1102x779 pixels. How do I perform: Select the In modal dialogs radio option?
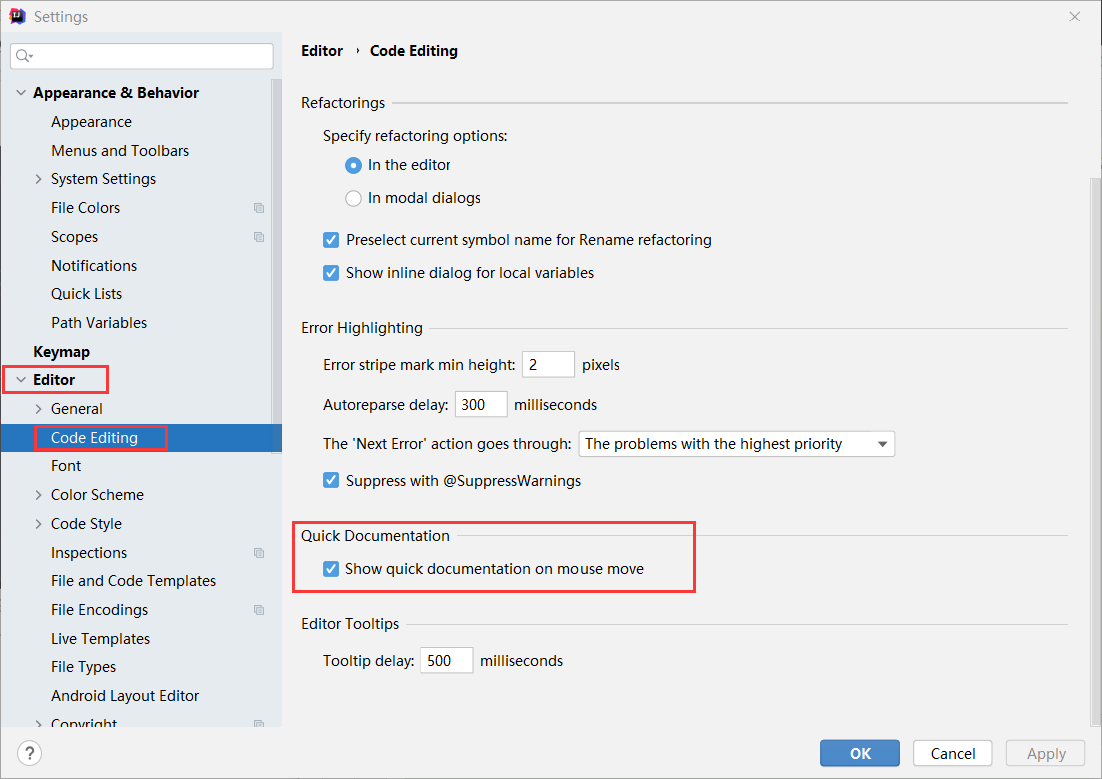[x=353, y=199]
